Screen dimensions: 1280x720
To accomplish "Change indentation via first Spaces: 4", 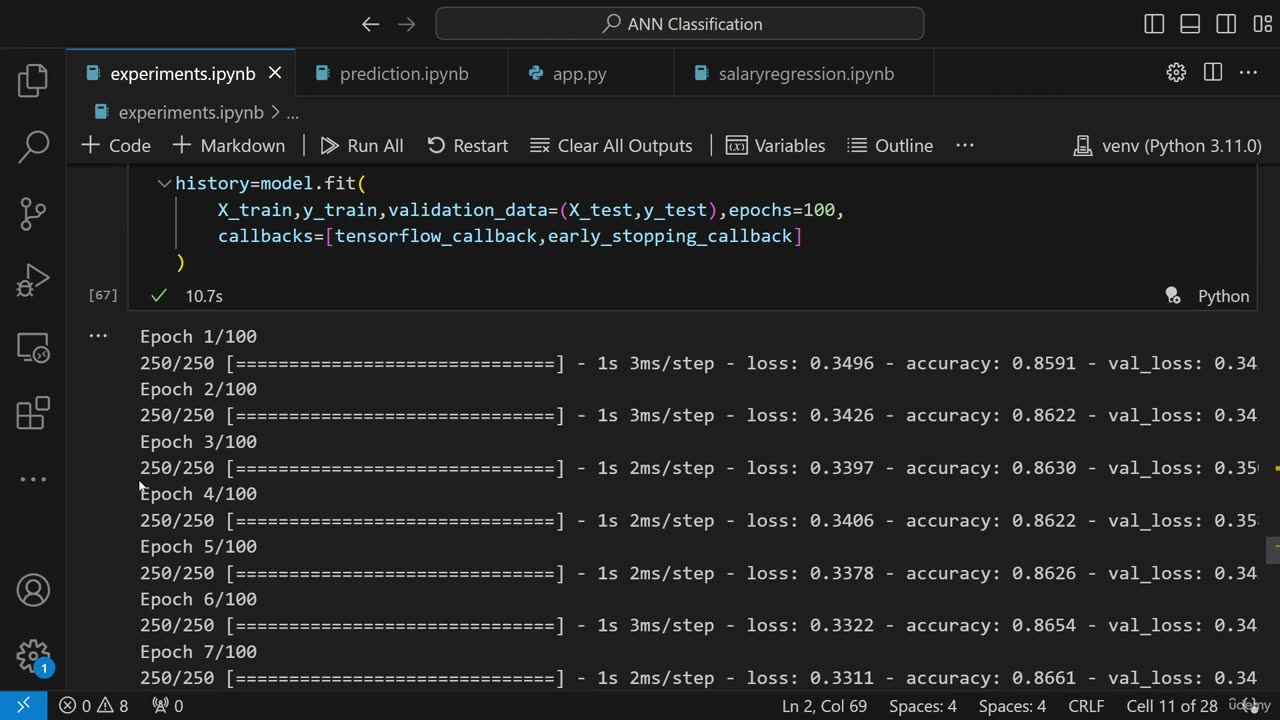I will [x=922, y=706].
